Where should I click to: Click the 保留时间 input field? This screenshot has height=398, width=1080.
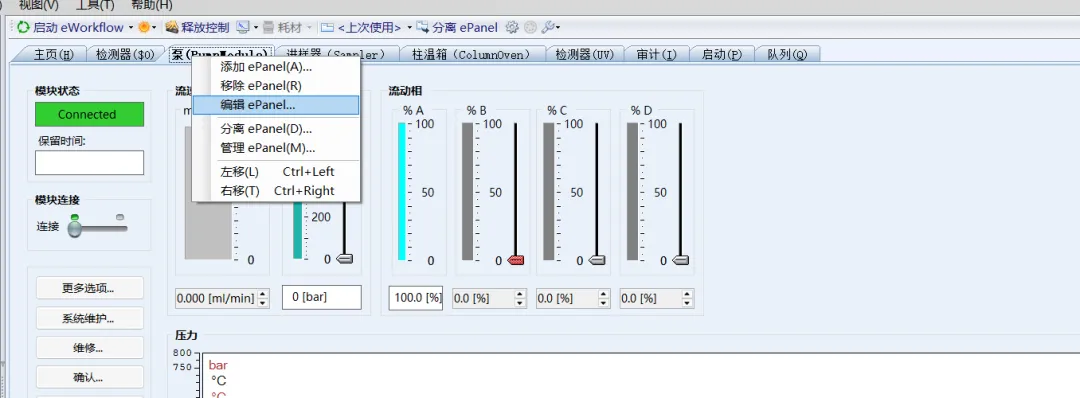(90, 163)
